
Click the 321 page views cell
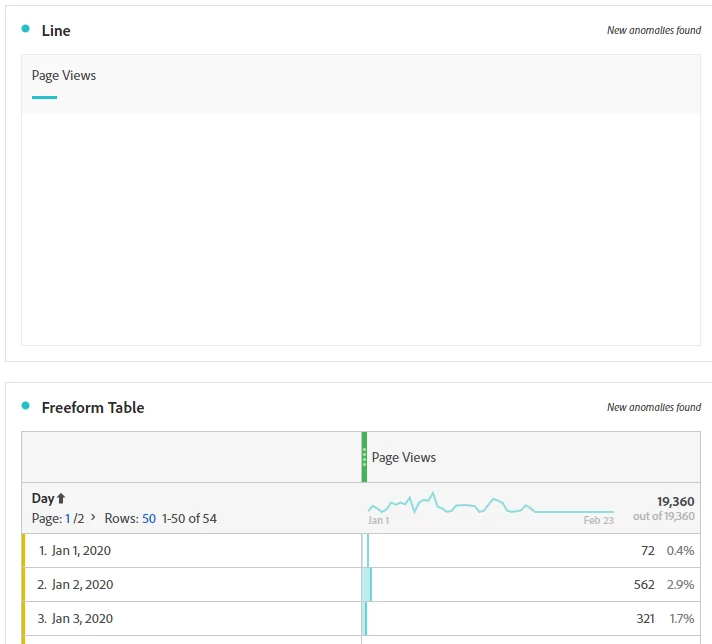pos(645,619)
